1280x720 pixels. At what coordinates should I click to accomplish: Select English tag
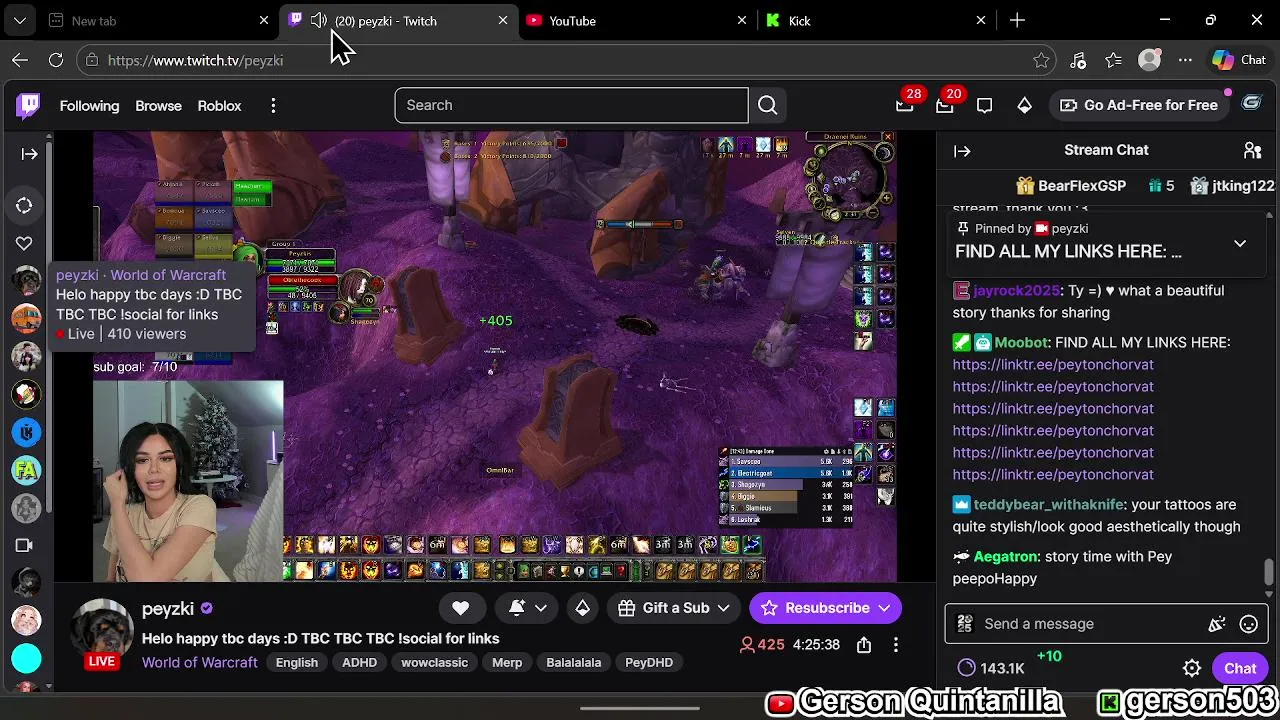297,662
